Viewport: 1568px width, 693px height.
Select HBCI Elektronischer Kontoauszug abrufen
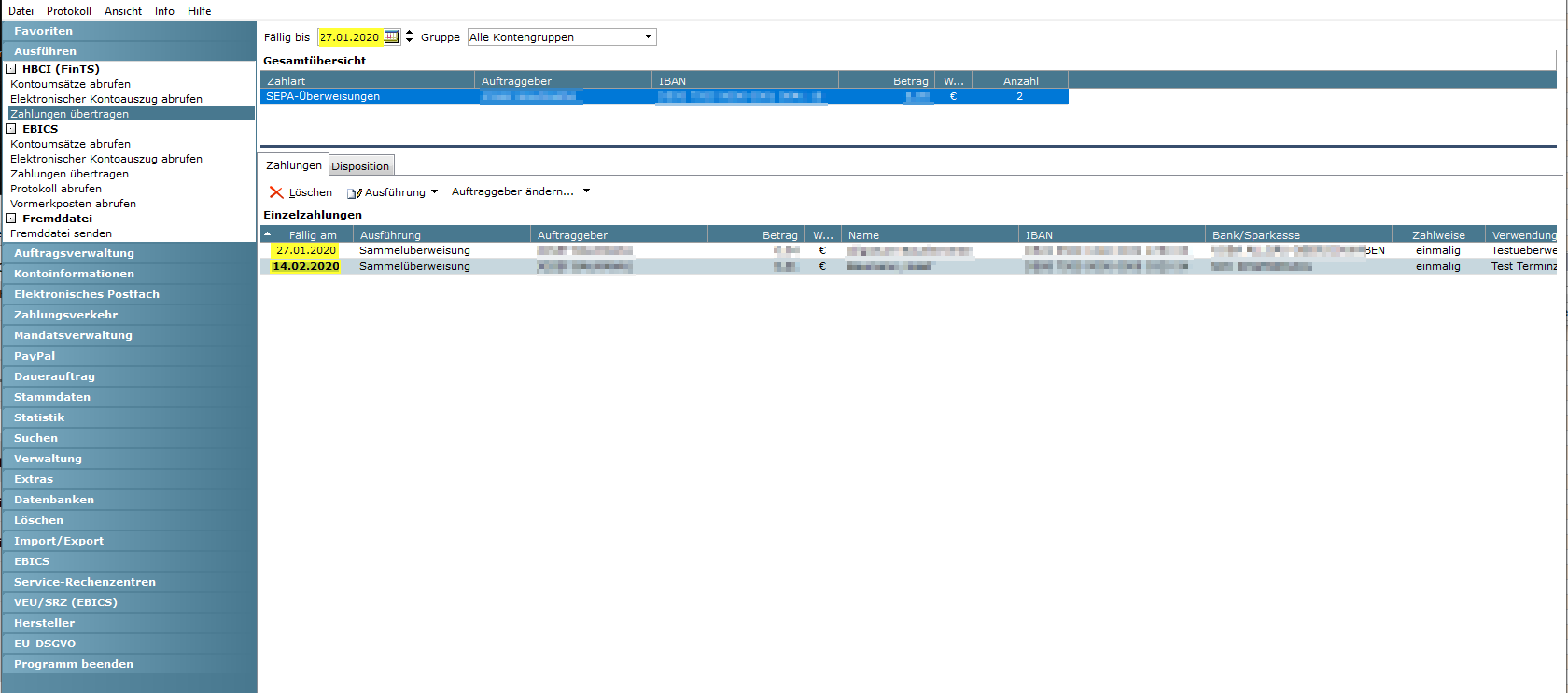106,99
